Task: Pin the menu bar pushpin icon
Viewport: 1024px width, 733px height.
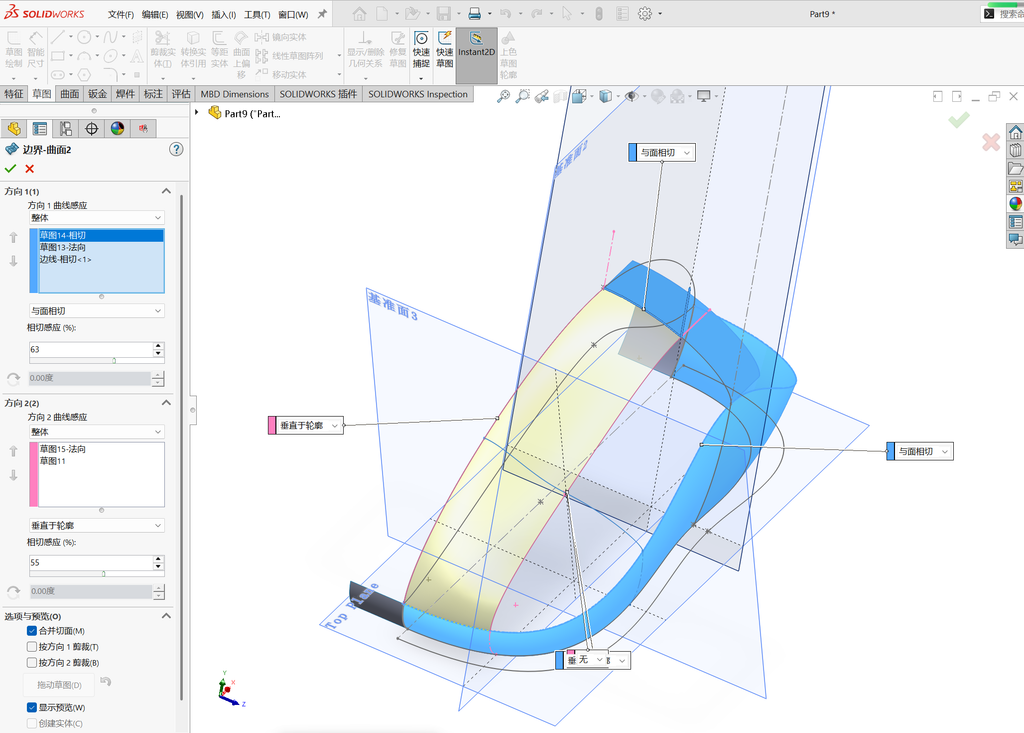Action: tap(322, 14)
